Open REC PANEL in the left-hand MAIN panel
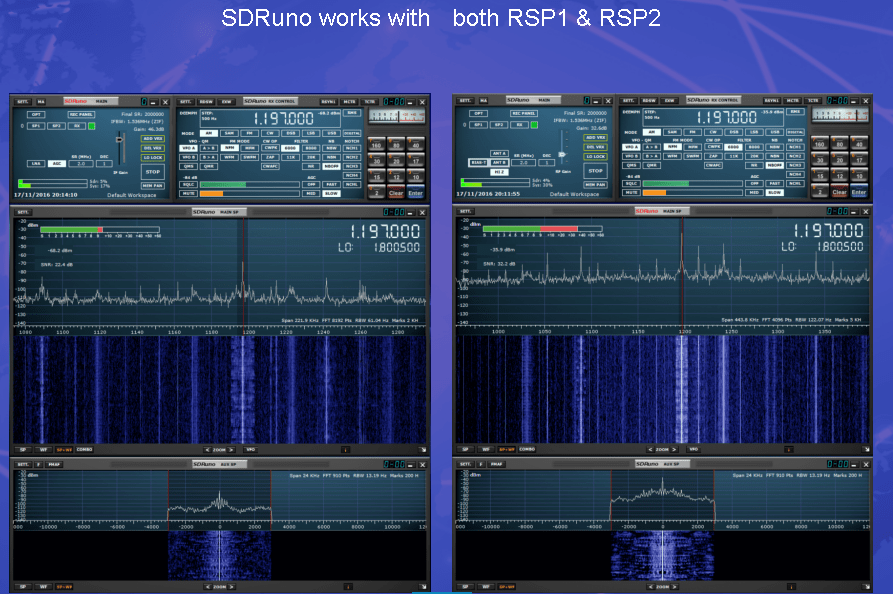The image size is (893, 594). [81, 114]
